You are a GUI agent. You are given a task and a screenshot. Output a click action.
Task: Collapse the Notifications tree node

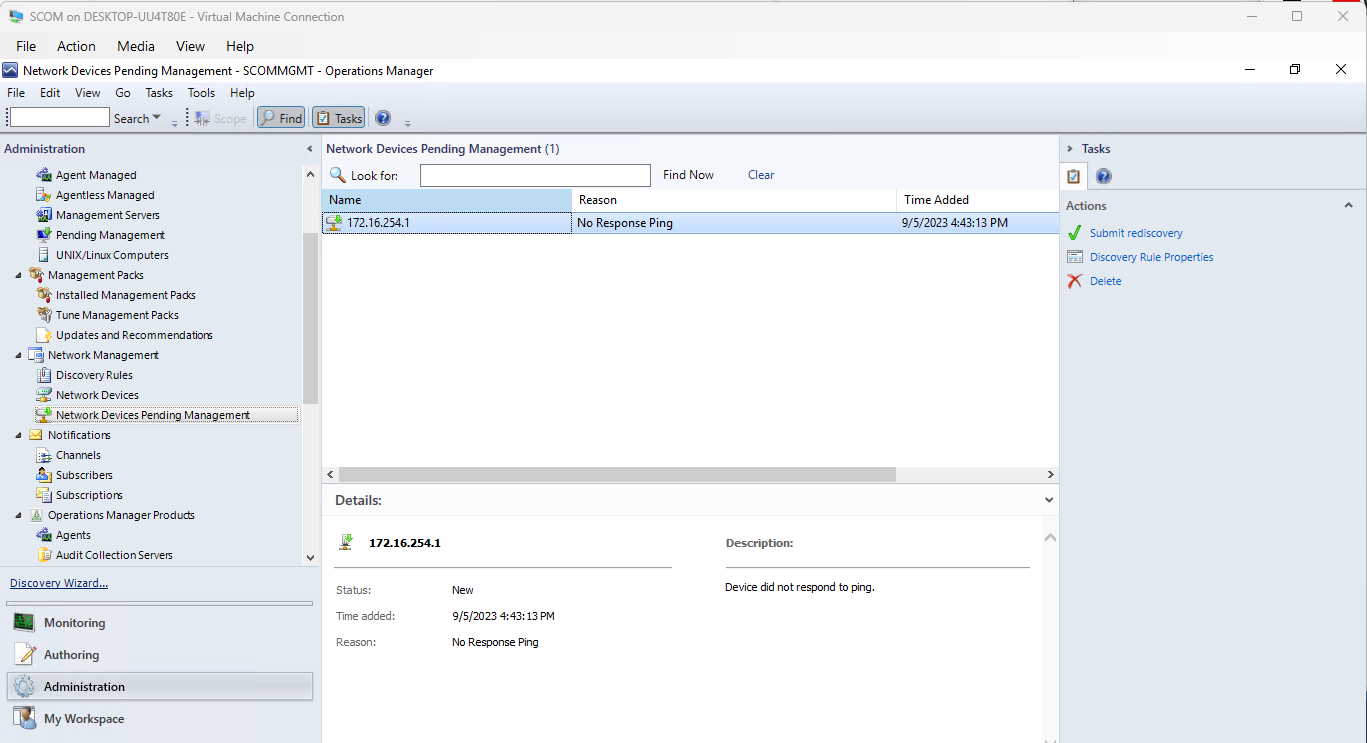click(18, 435)
